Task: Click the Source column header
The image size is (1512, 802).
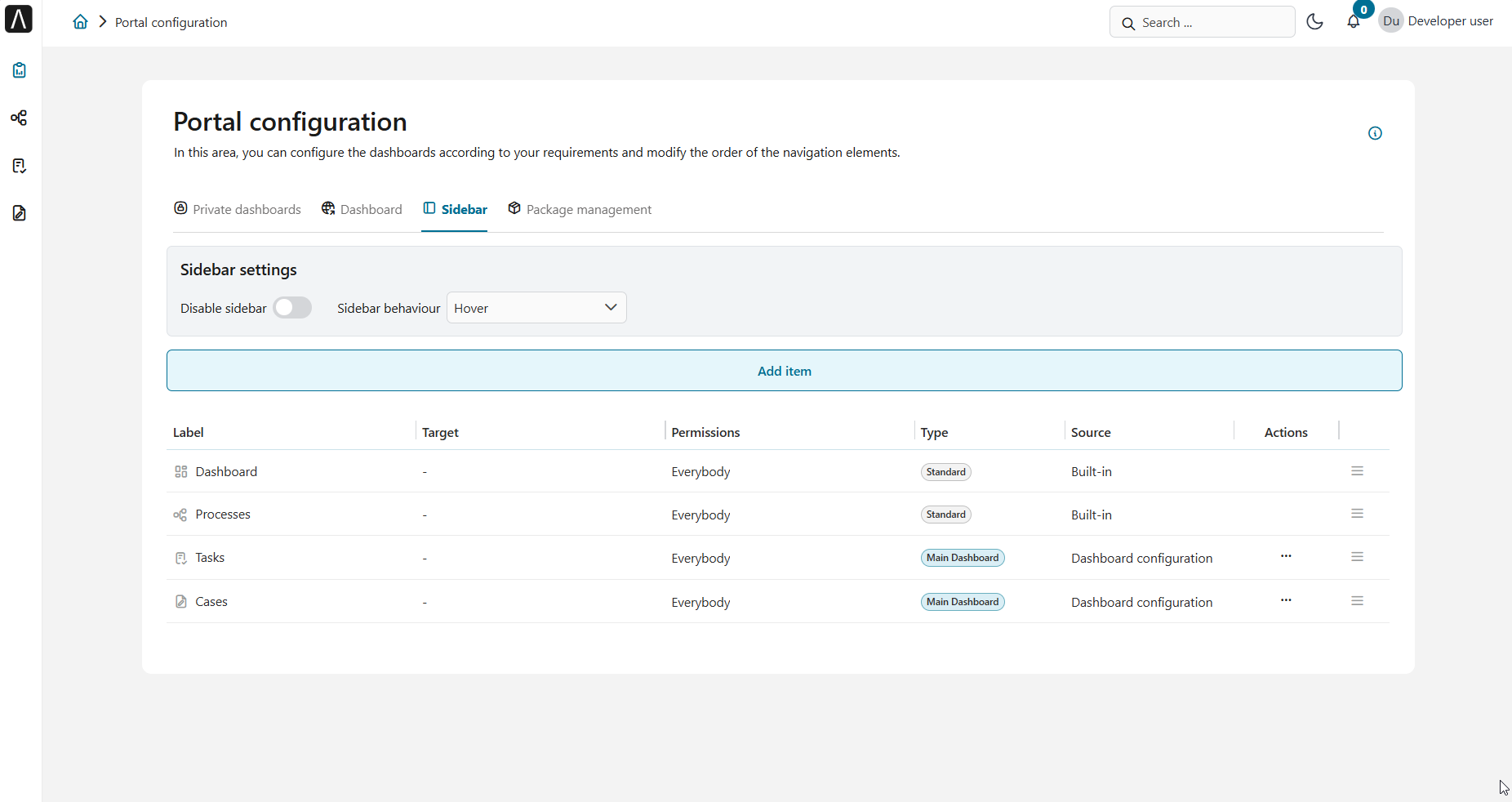Action: point(1091,433)
